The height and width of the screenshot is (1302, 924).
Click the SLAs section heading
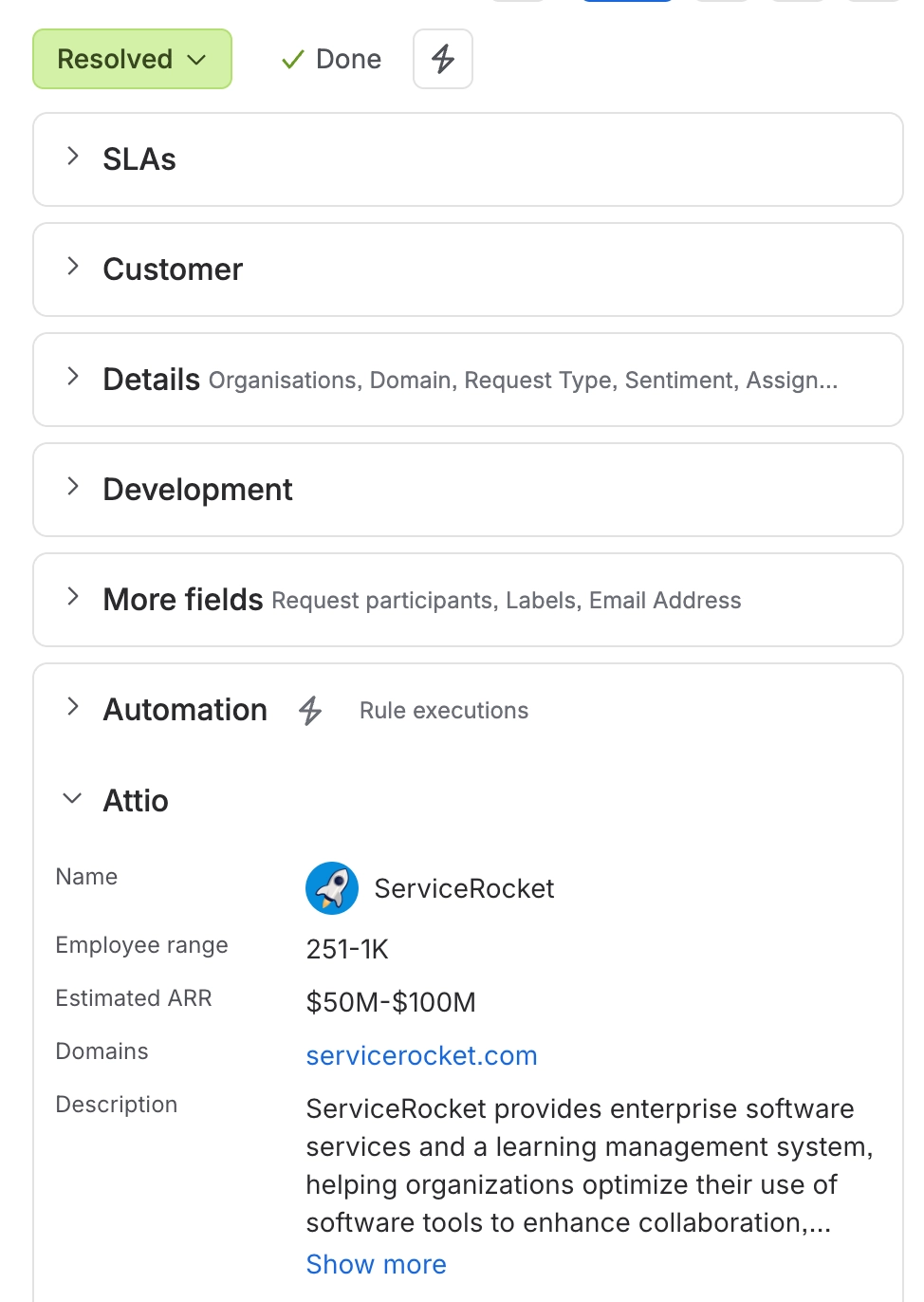(x=139, y=159)
